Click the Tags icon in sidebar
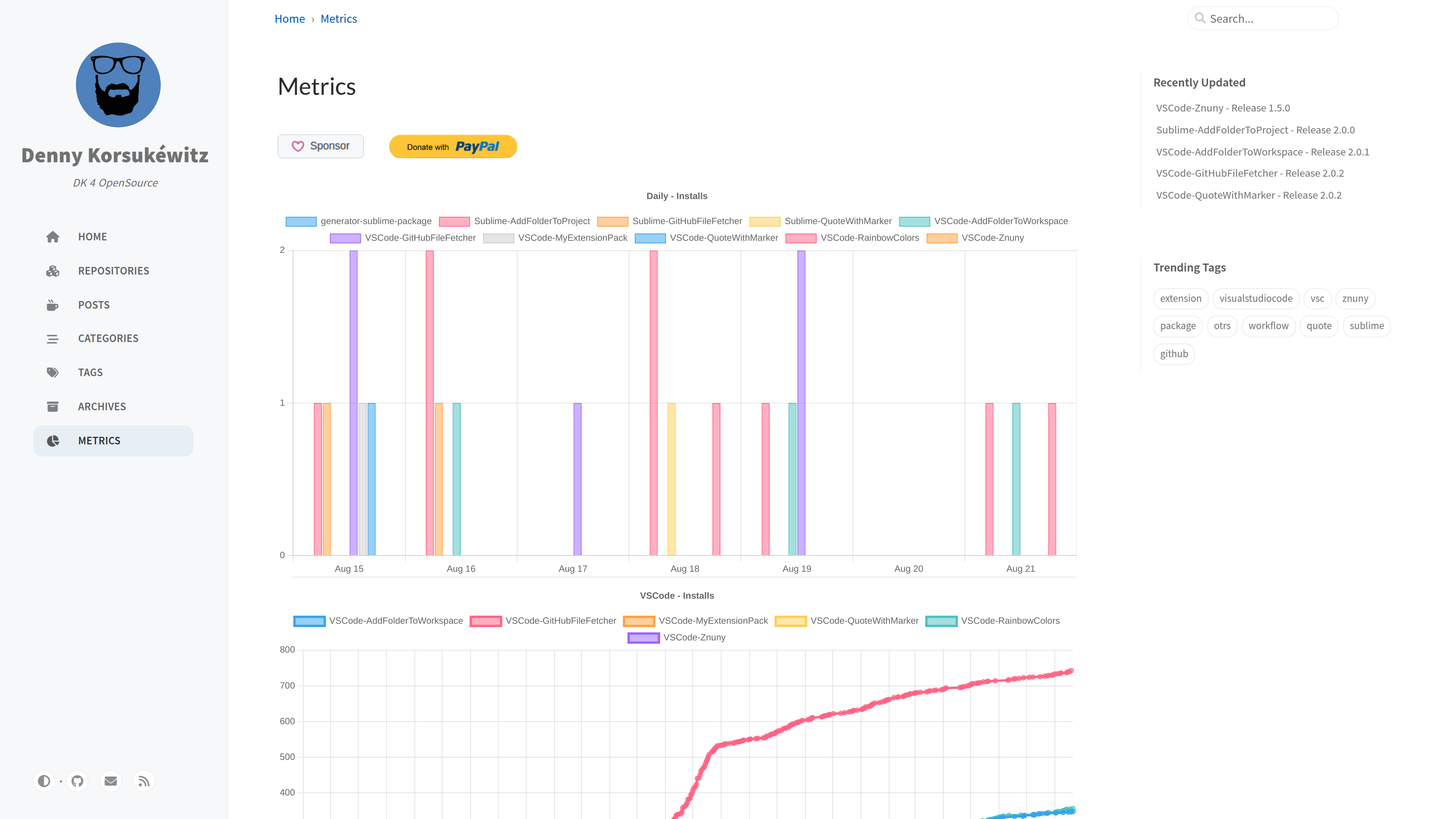 pyautogui.click(x=53, y=372)
